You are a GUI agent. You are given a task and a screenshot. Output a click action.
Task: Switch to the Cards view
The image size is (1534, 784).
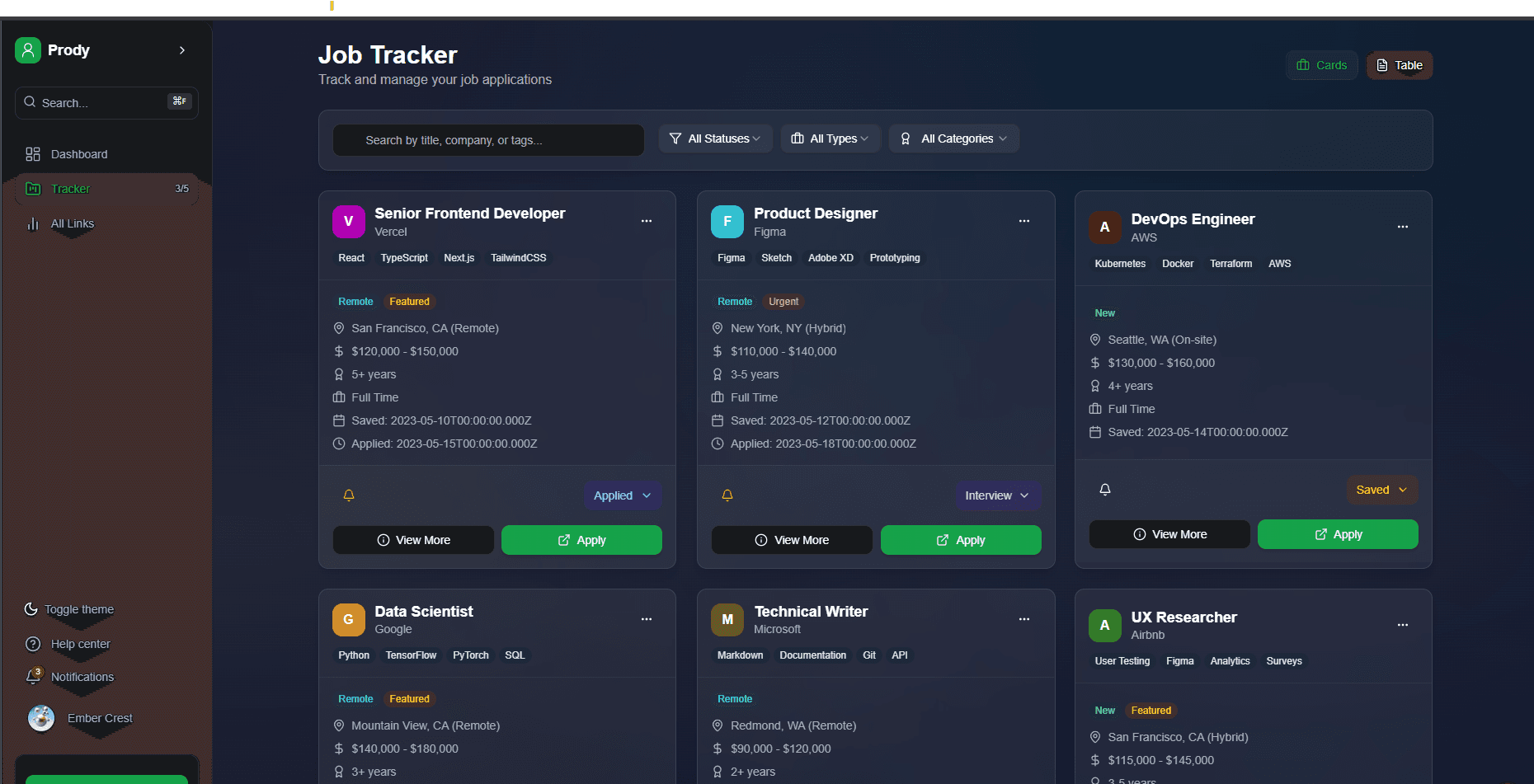pos(1321,65)
